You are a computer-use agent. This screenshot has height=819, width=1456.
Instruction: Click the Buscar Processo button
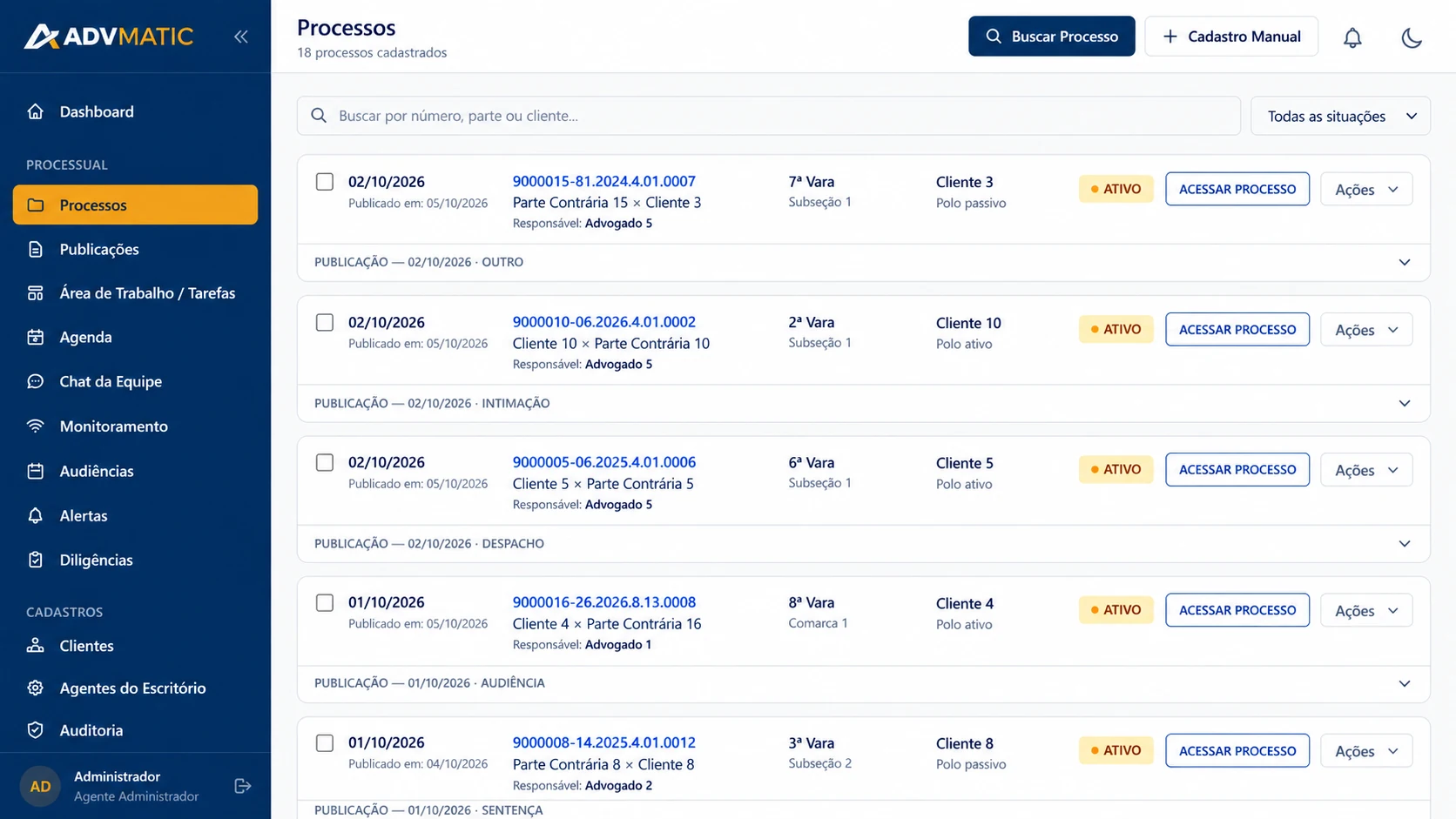1051,36
